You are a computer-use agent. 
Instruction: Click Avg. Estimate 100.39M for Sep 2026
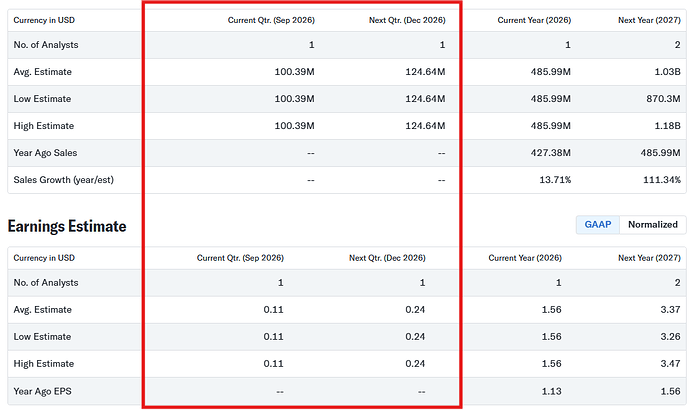pyautogui.click(x=294, y=72)
